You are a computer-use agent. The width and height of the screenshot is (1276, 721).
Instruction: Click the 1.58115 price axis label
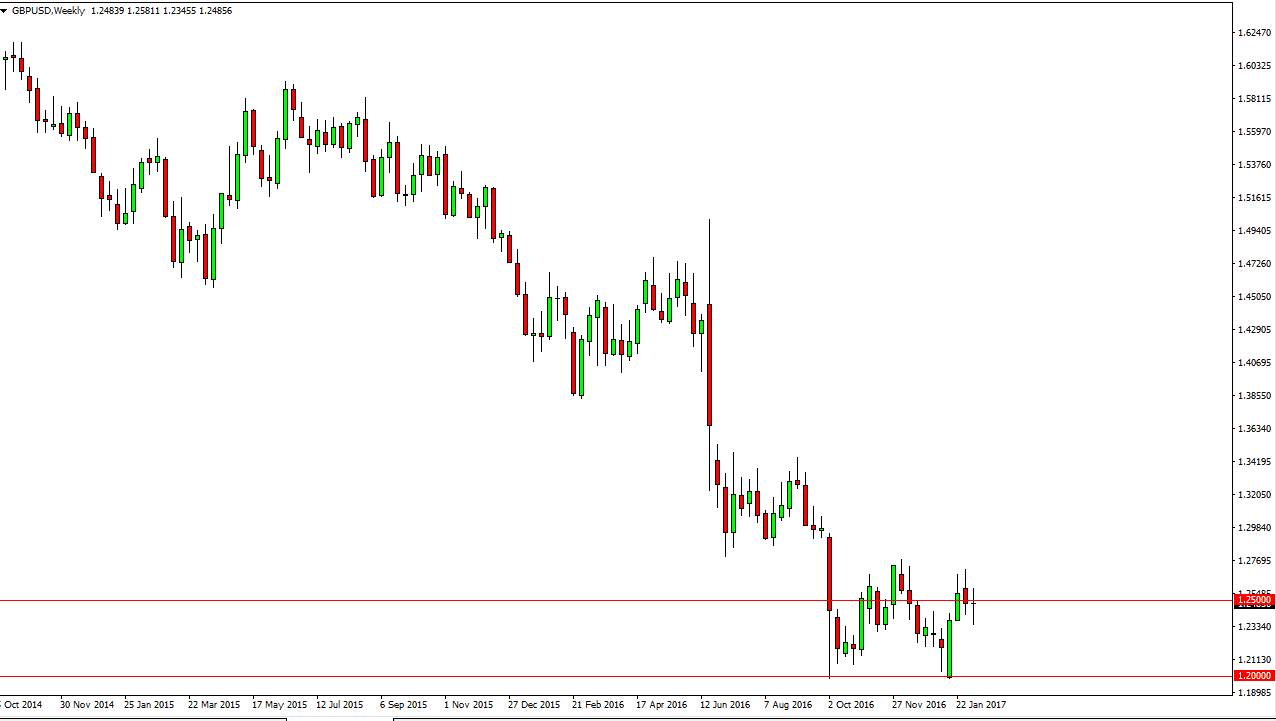coord(1254,99)
